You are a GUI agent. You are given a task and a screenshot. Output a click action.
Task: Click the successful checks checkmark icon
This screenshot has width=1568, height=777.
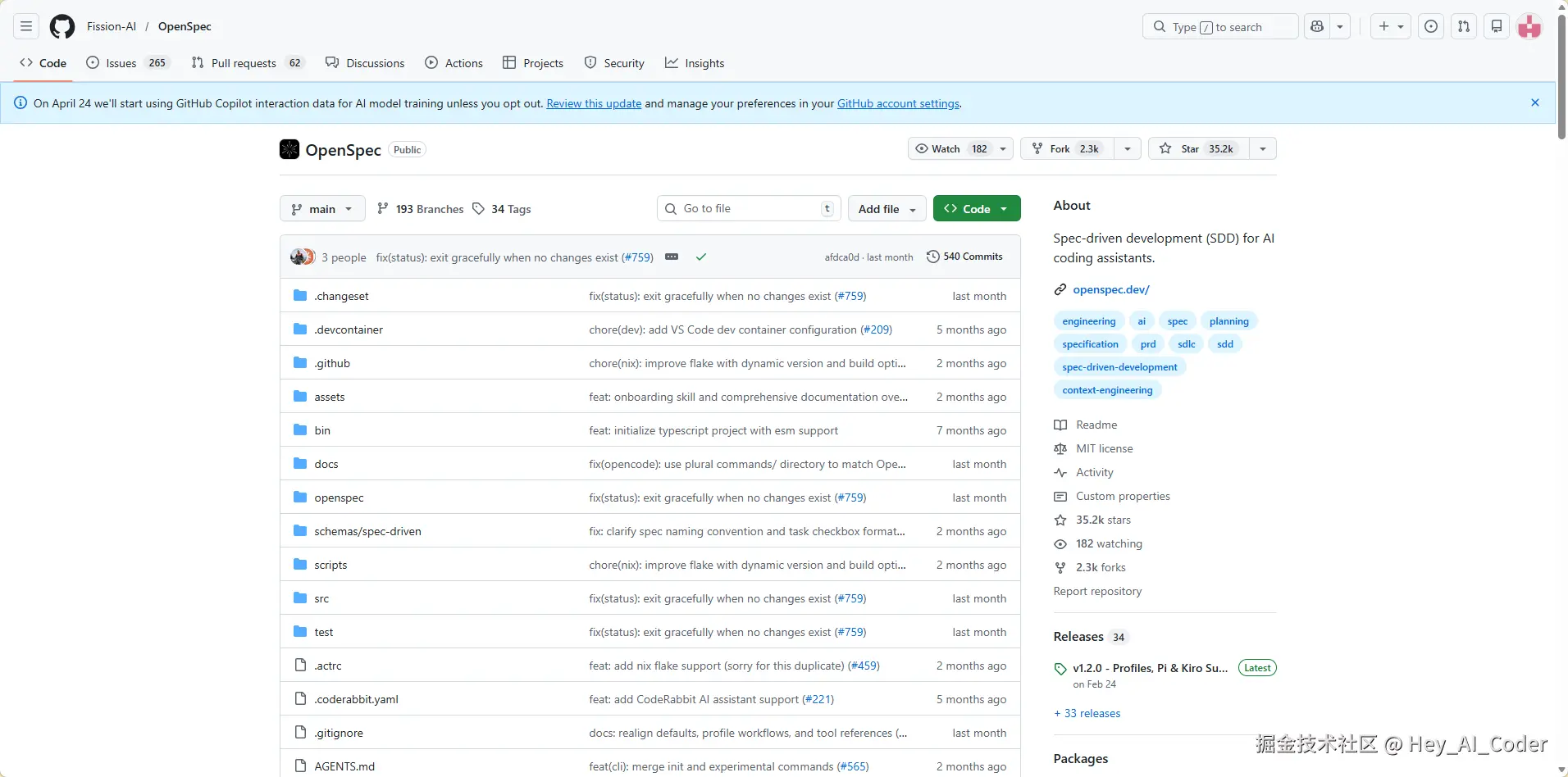(x=701, y=257)
